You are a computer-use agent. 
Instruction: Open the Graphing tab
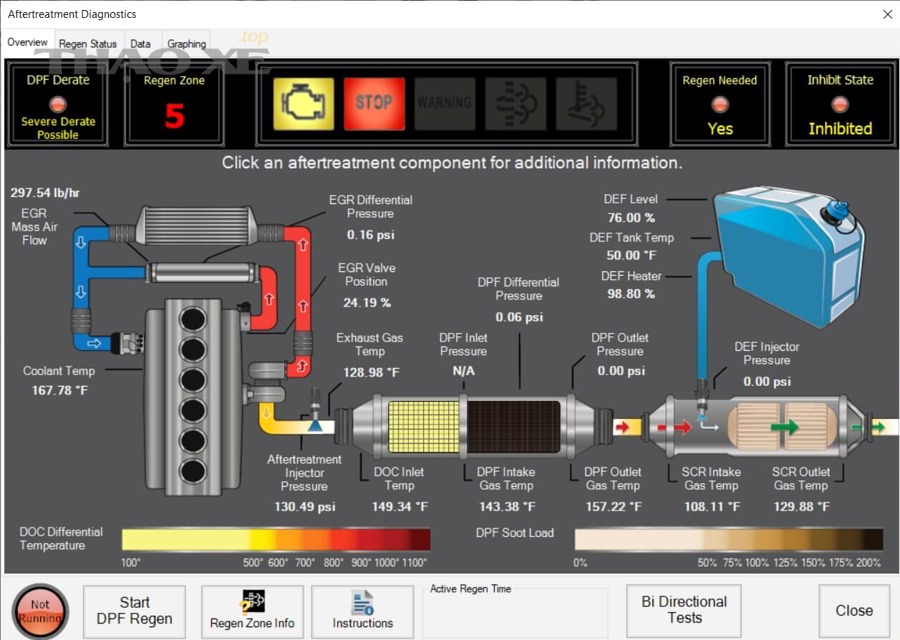click(x=186, y=44)
